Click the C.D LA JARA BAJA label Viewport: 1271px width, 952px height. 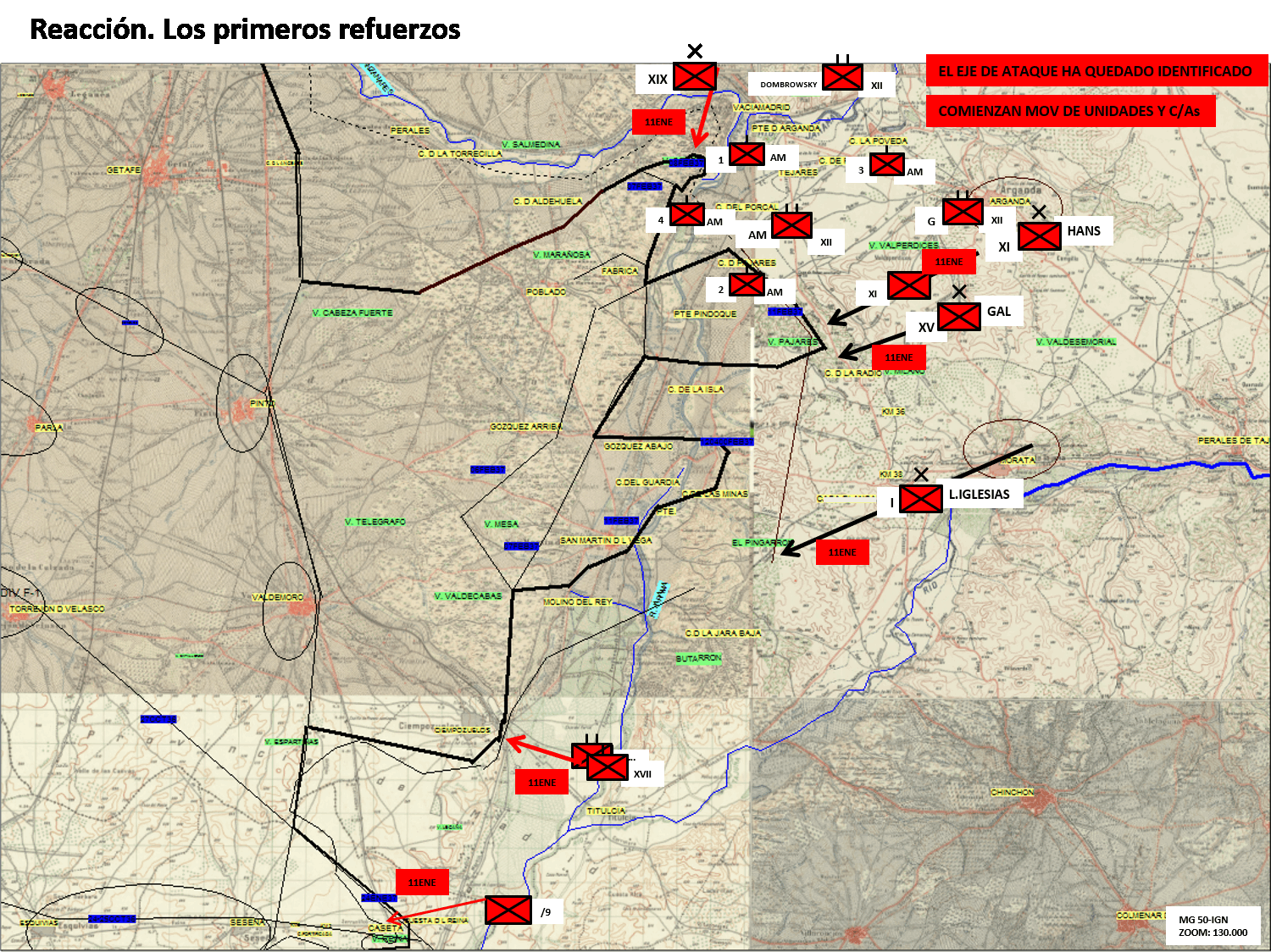(x=723, y=633)
